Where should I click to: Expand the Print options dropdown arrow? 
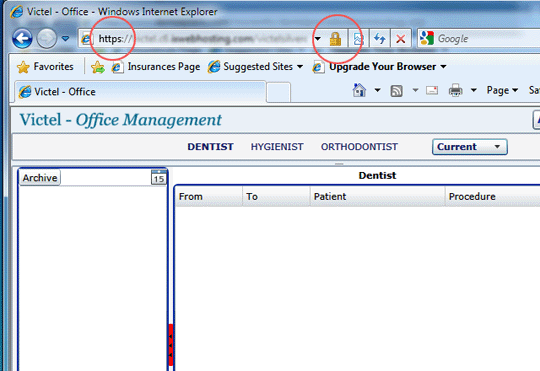point(474,90)
